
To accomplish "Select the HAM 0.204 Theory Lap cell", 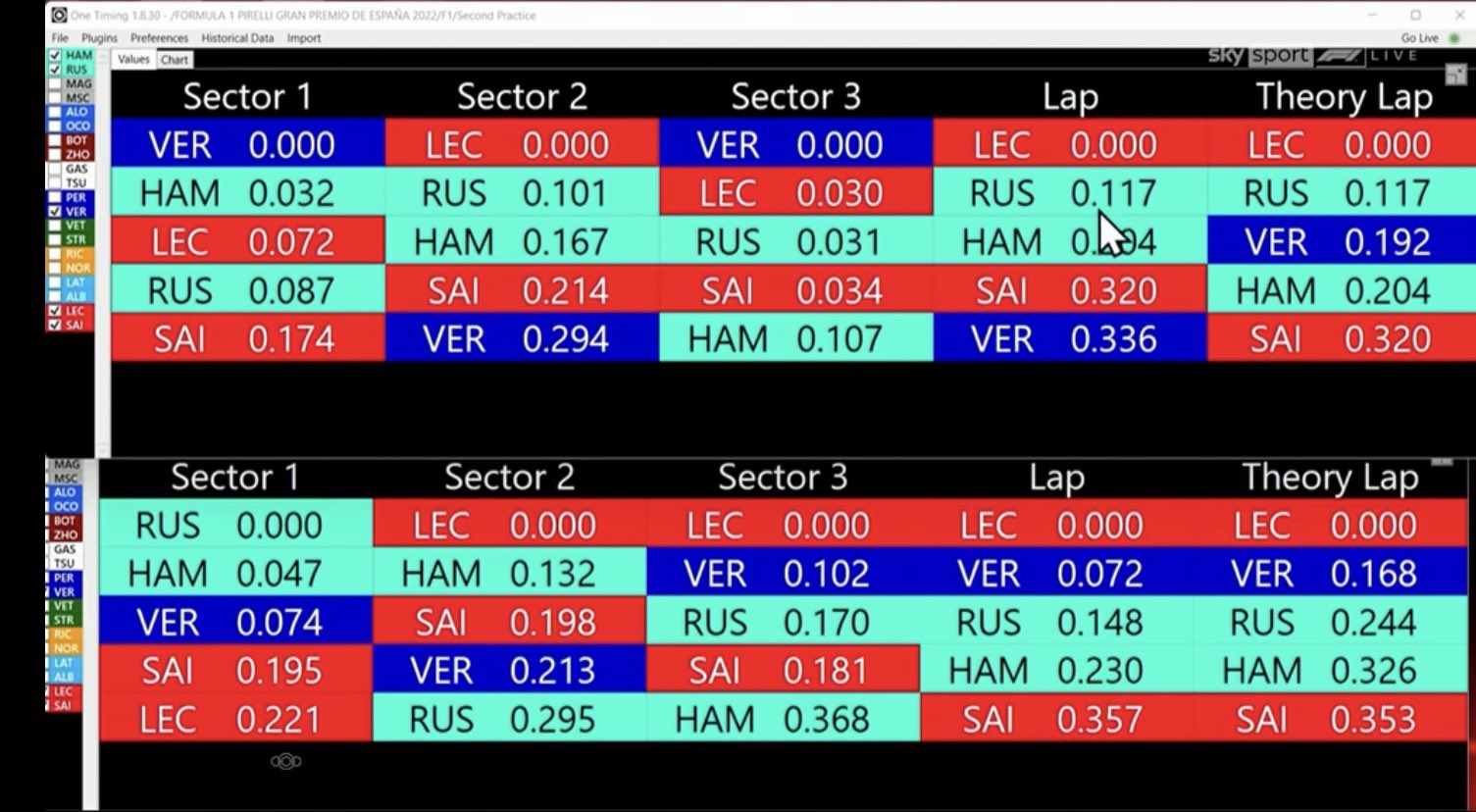I will point(1342,290).
